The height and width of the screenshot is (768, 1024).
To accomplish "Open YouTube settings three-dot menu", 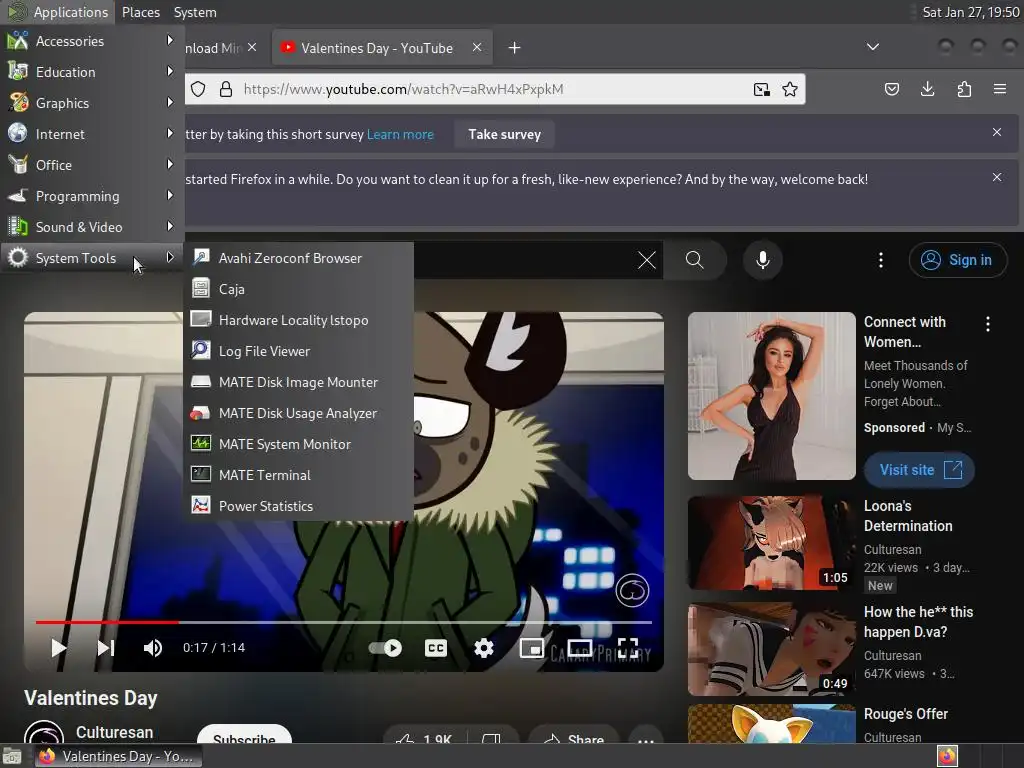I will [x=881, y=260].
